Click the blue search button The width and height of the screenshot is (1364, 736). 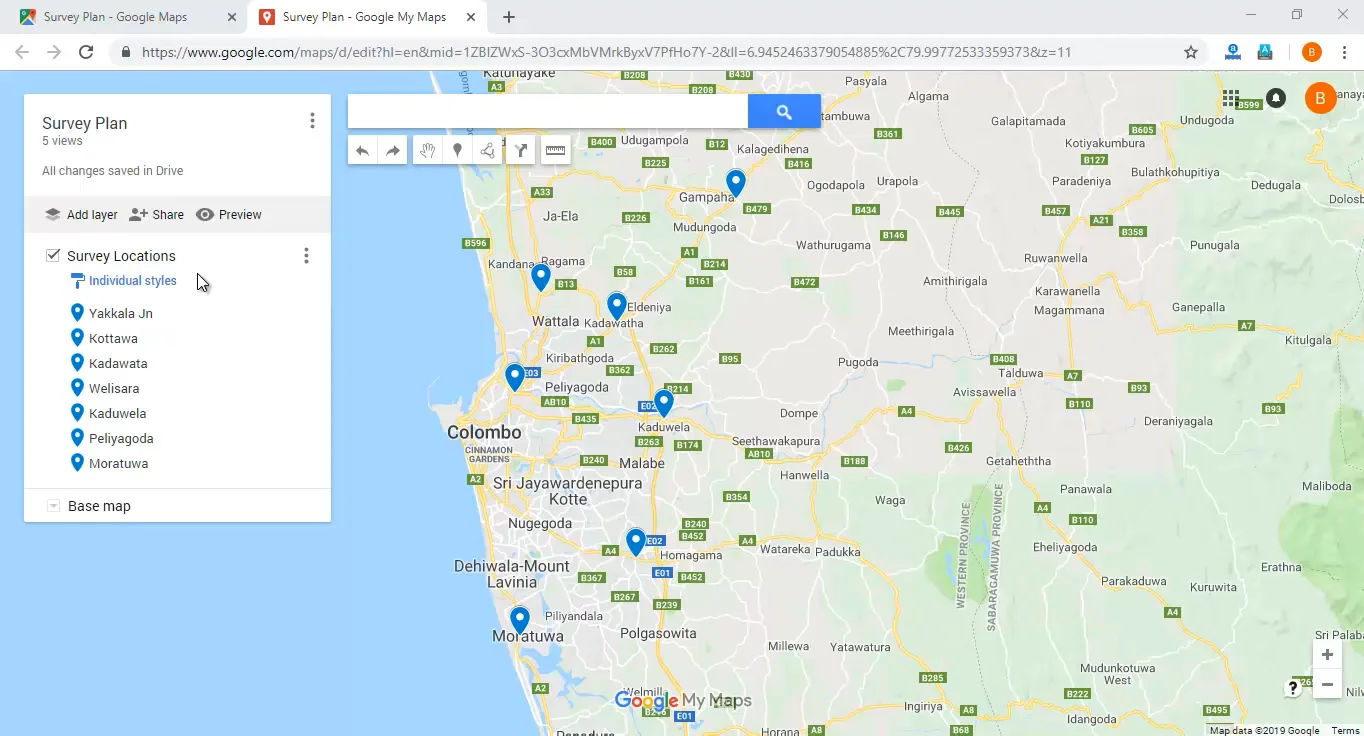[784, 112]
